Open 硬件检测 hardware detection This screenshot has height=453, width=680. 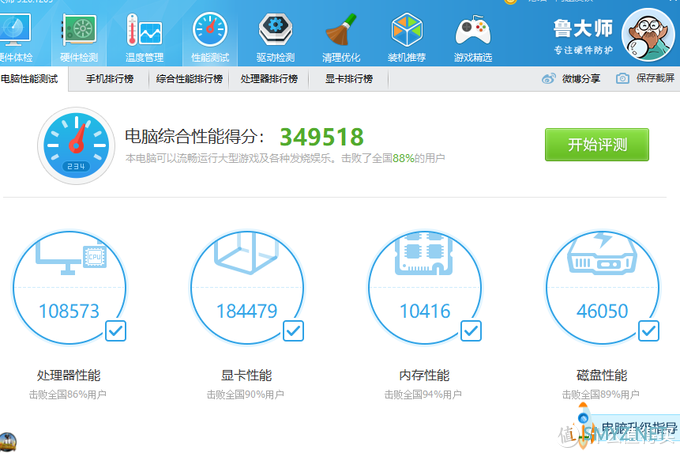click(x=79, y=29)
